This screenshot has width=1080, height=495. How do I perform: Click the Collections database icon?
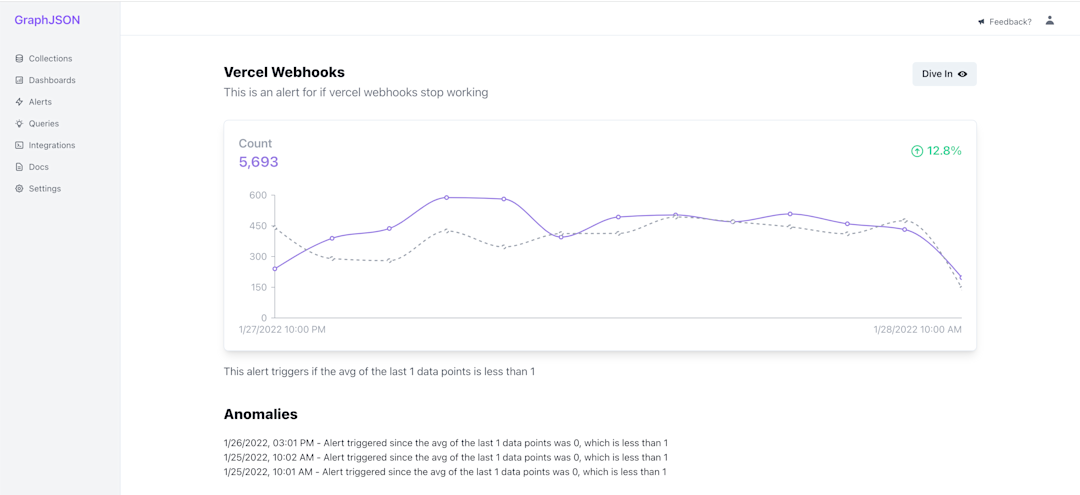pos(19,59)
